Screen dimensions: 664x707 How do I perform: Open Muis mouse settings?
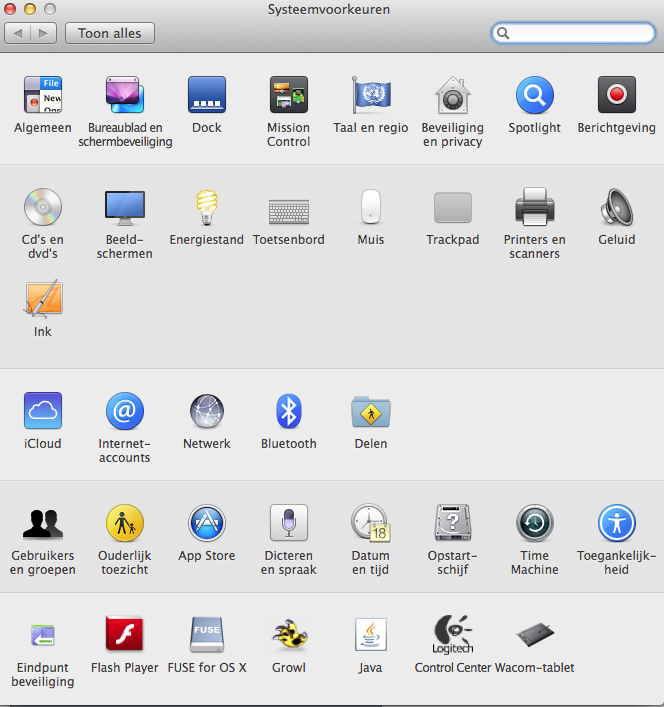point(371,207)
